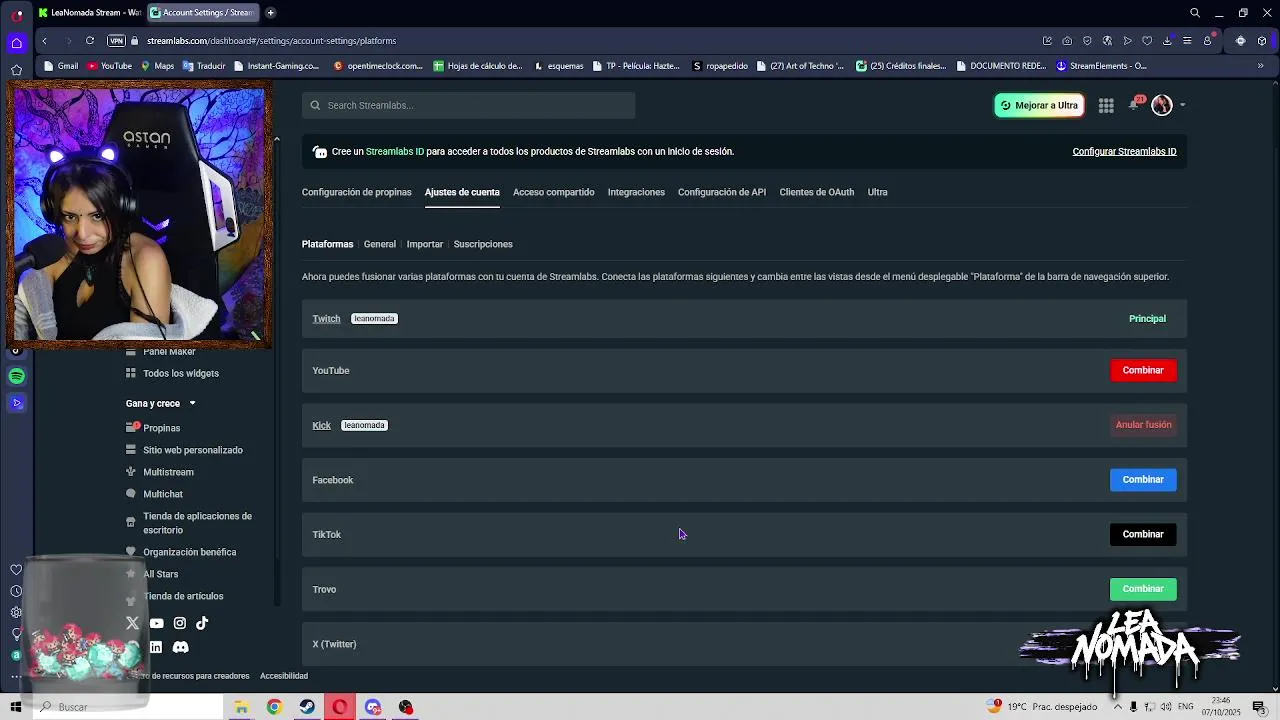Reload the page with the refresh icon
This screenshot has height=720, width=1280.
point(90,41)
